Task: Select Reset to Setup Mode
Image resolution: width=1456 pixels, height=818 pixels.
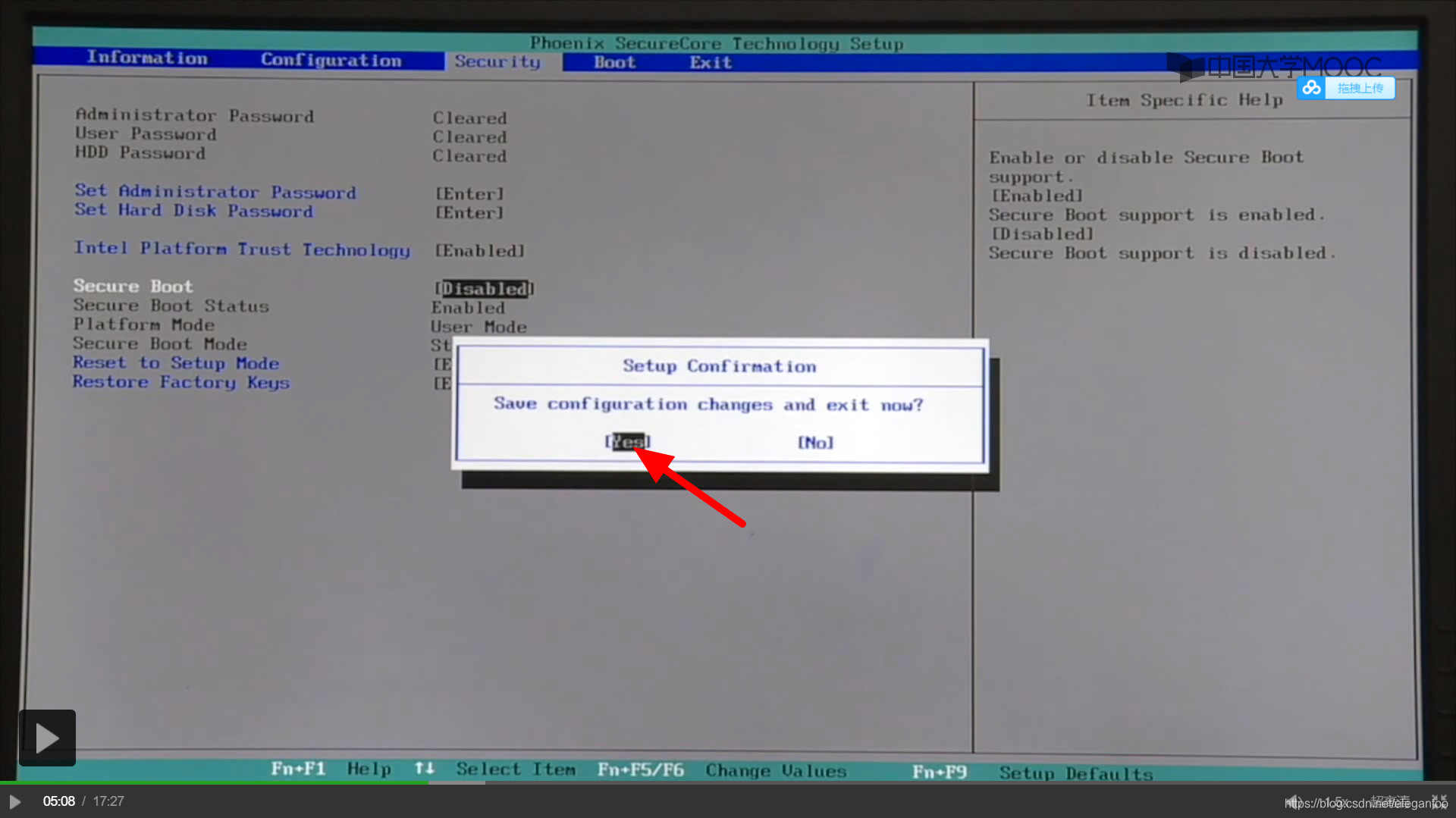Action: [176, 363]
